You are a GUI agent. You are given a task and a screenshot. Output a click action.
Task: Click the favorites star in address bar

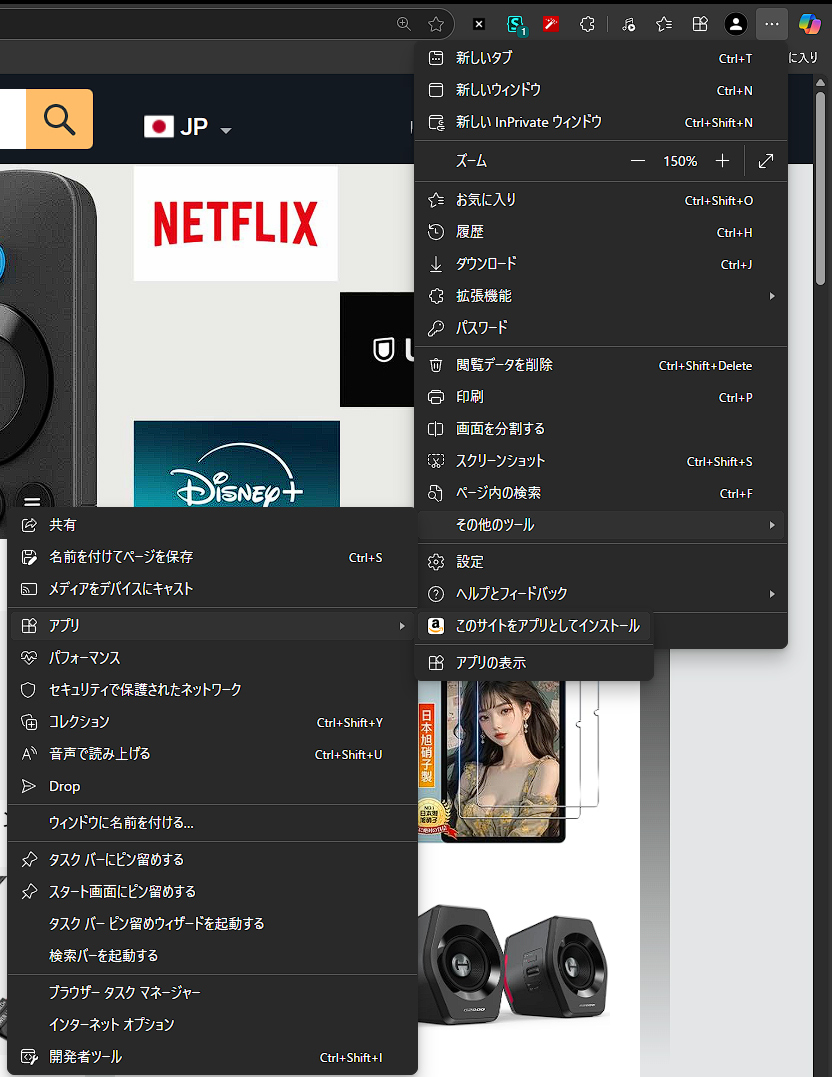436,24
